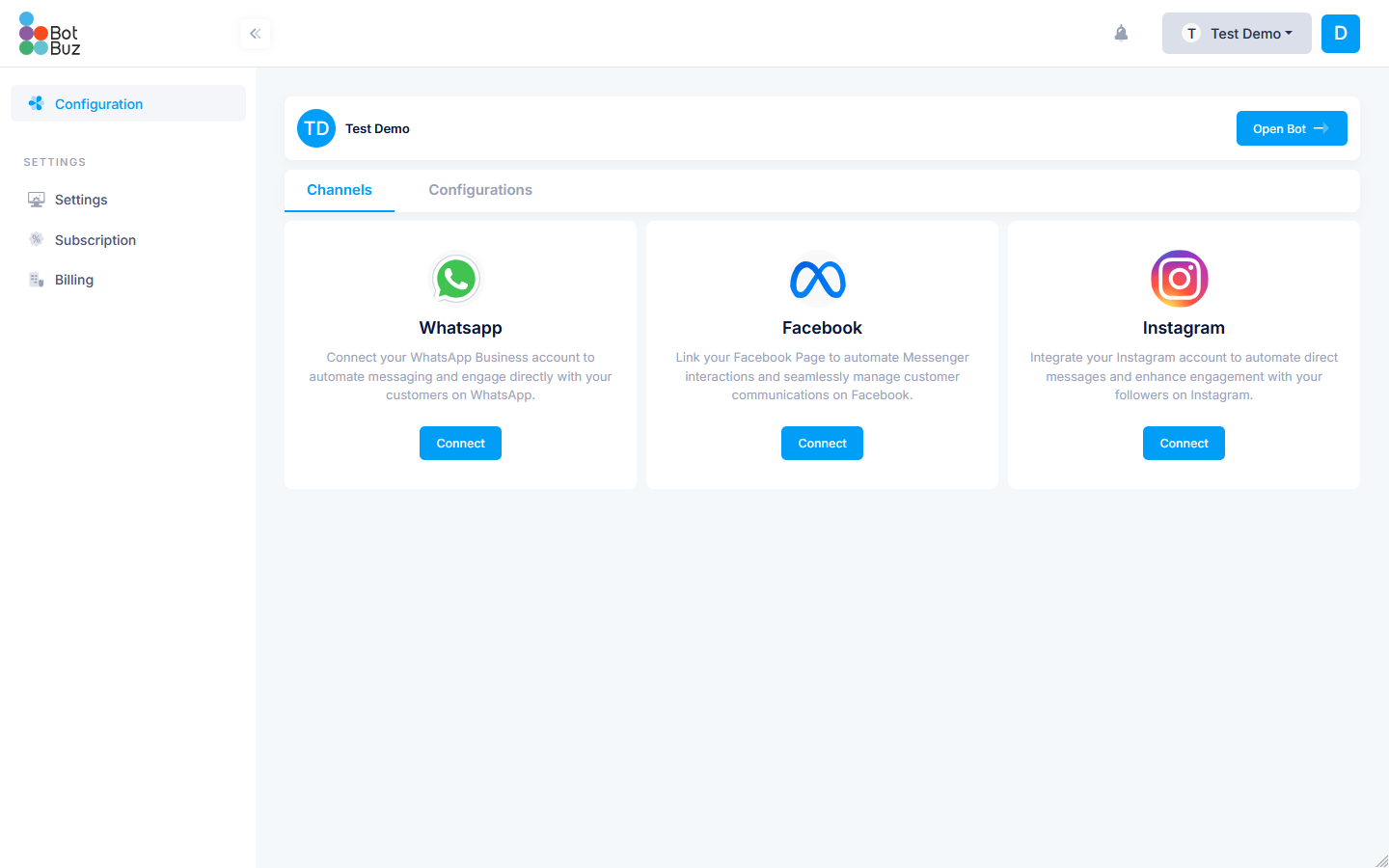This screenshot has height=868, width=1389.
Task: Open the Test Demo workspace dropdown
Action: coord(1237,34)
